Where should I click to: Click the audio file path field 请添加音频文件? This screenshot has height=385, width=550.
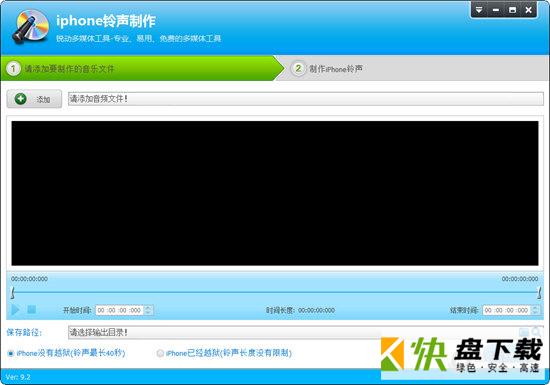point(306,99)
